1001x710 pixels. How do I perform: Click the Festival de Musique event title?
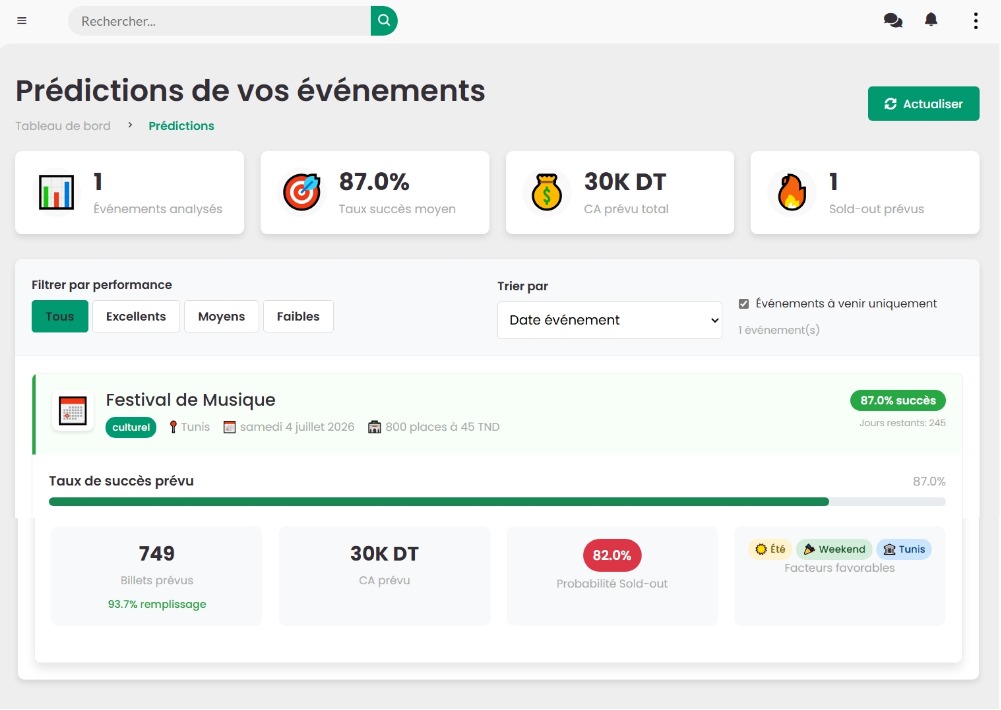190,400
